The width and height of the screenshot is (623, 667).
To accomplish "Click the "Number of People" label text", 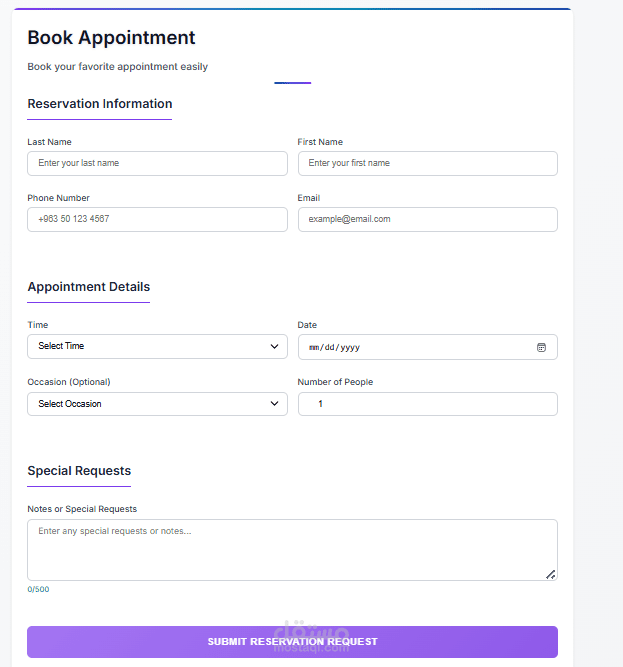I will coord(335,382).
